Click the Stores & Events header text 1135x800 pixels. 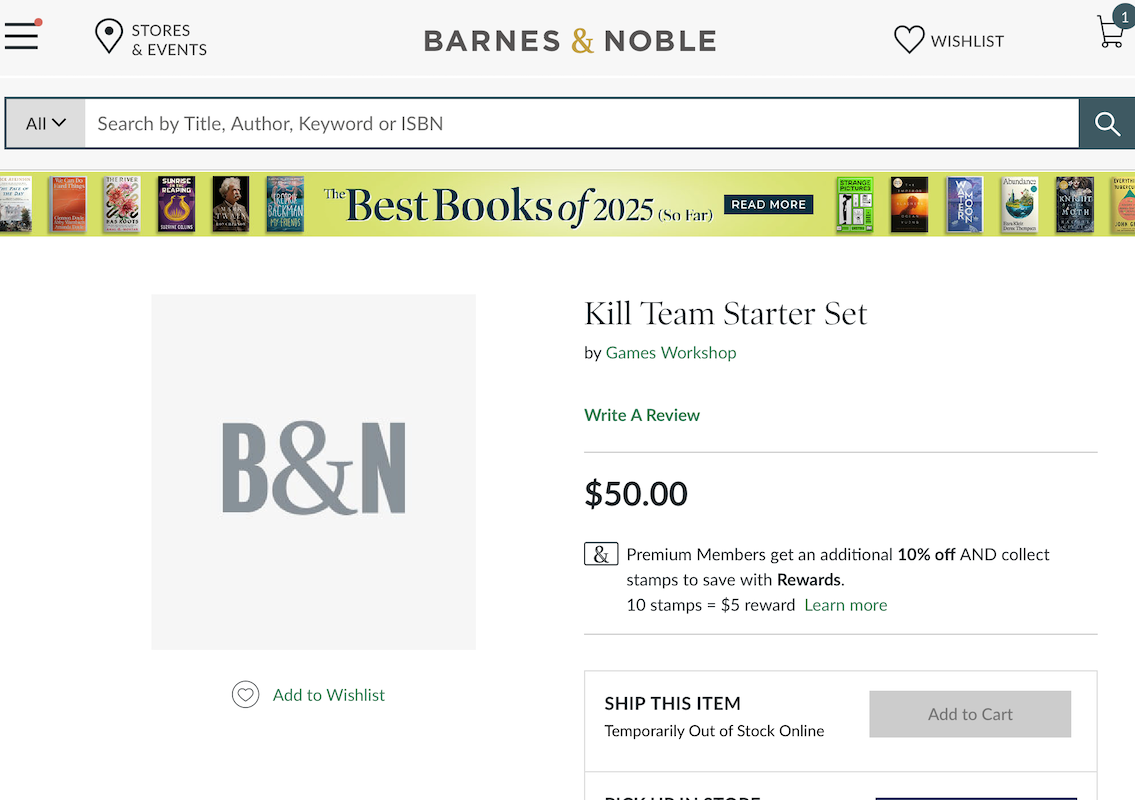[x=169, y=40]
